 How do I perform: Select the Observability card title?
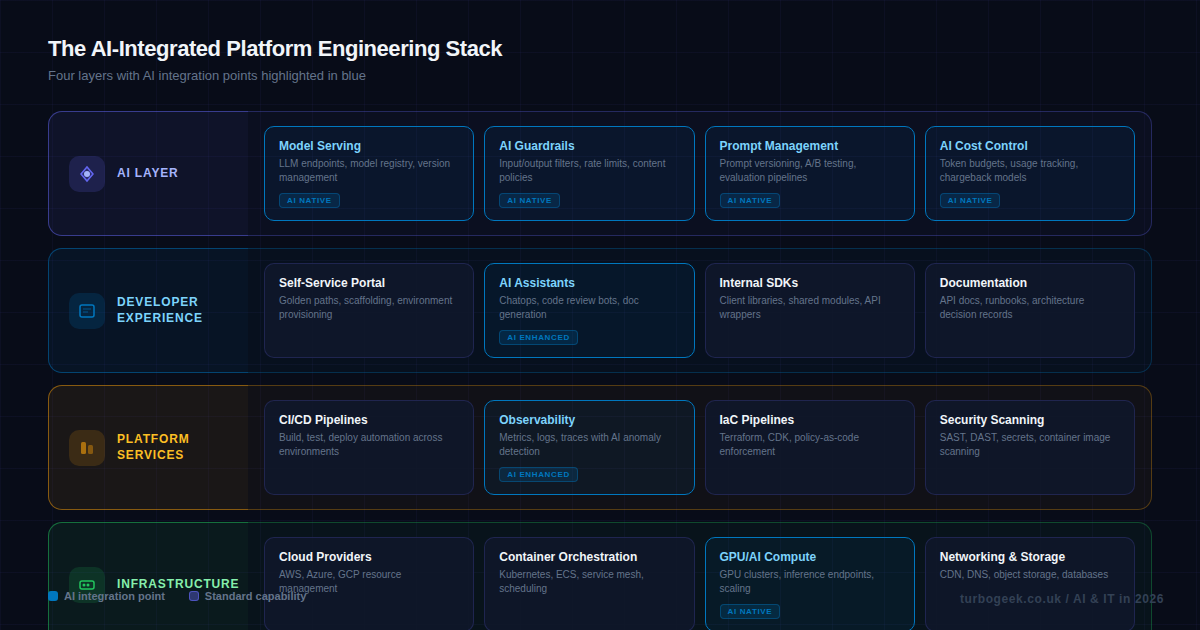[x=537, y=420]
